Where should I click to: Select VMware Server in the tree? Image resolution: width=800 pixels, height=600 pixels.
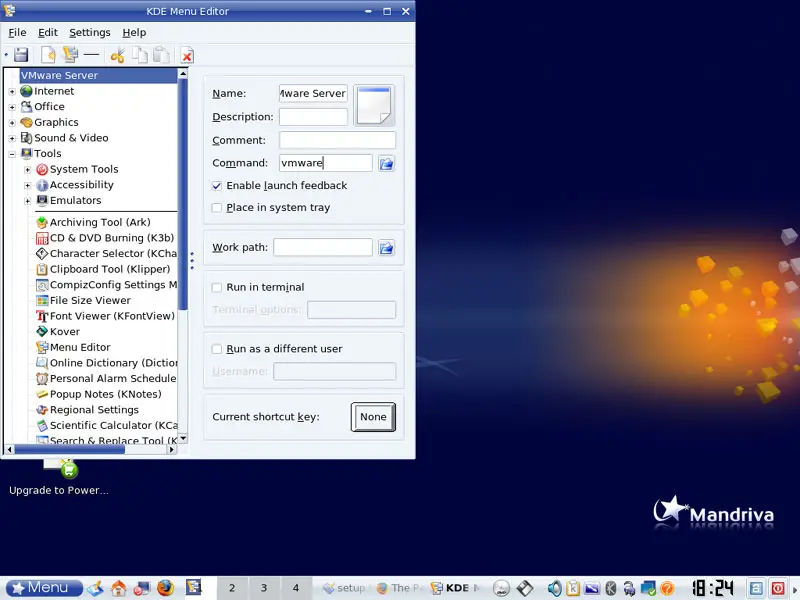click(x=98, y=76)
